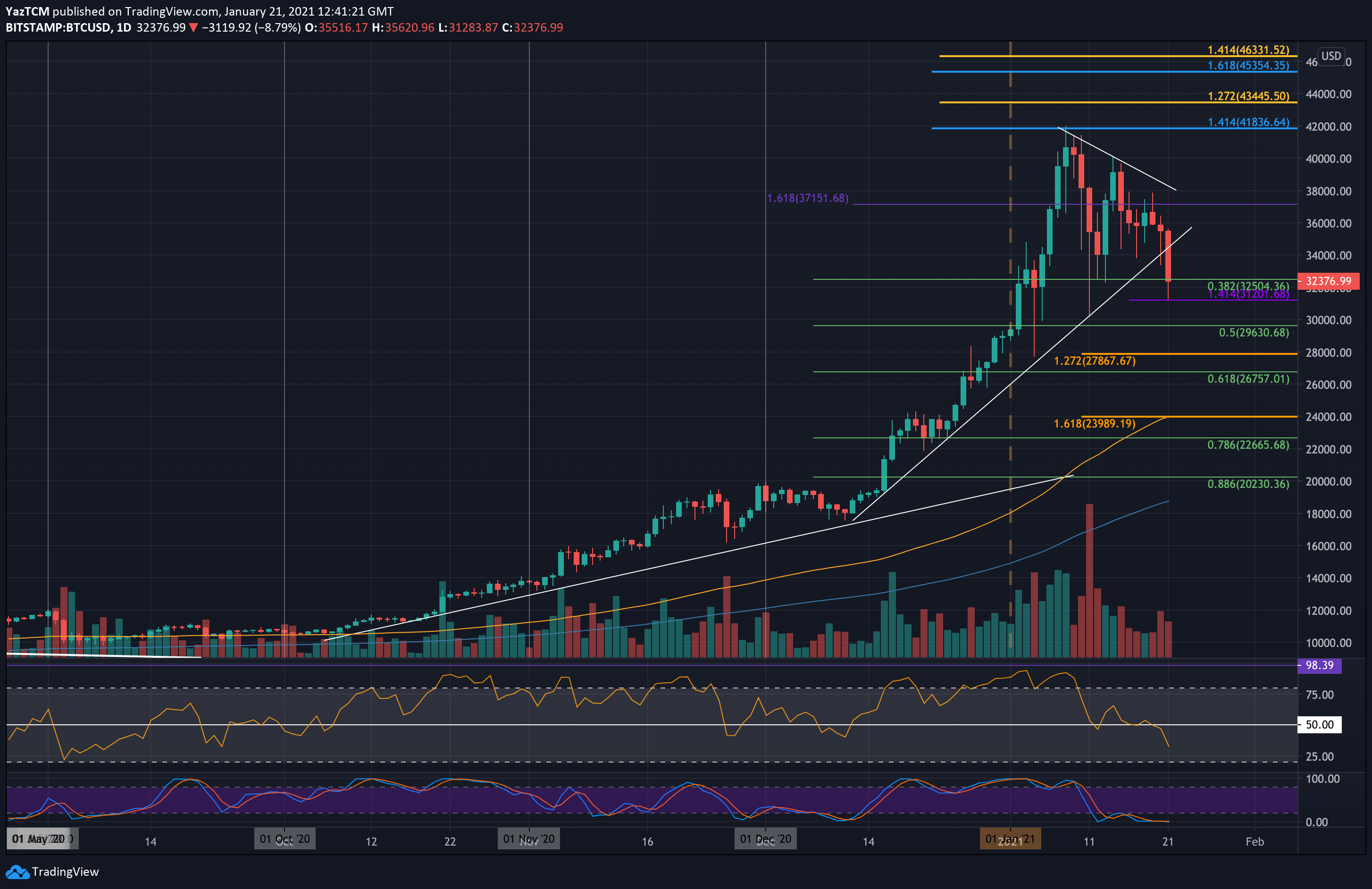Select the 1.414(46331.52) Fibonacci label
This screenshot has height=889, width=1372.
coord(1248,50)
